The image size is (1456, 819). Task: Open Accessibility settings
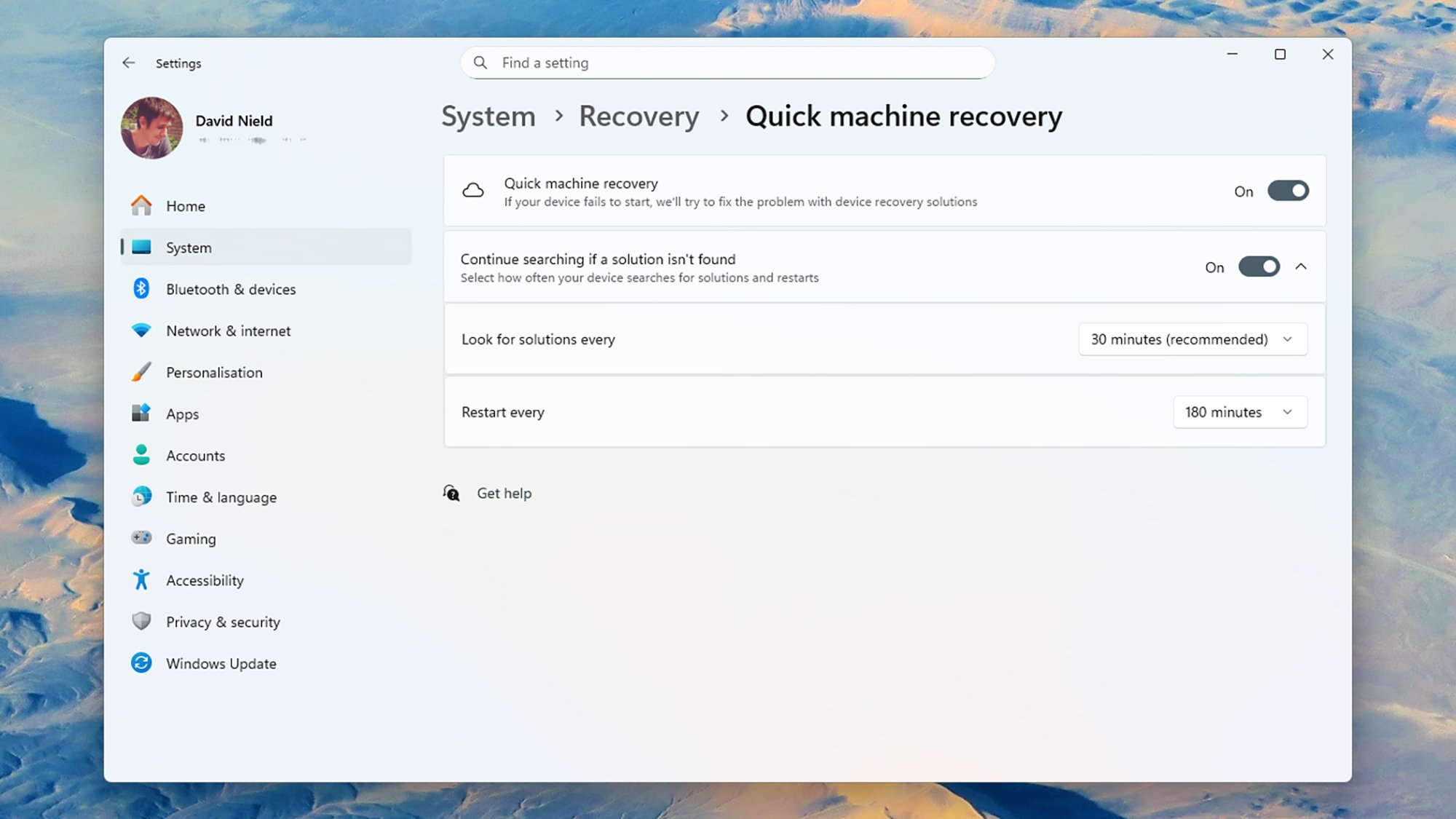pyautogui.click(x=266, y=579)
